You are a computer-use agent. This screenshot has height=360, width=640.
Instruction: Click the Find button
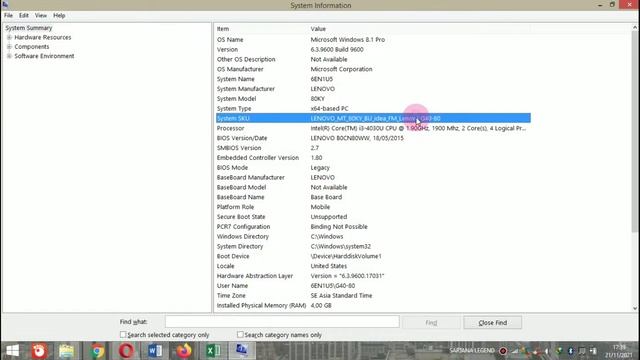(431, 322)
